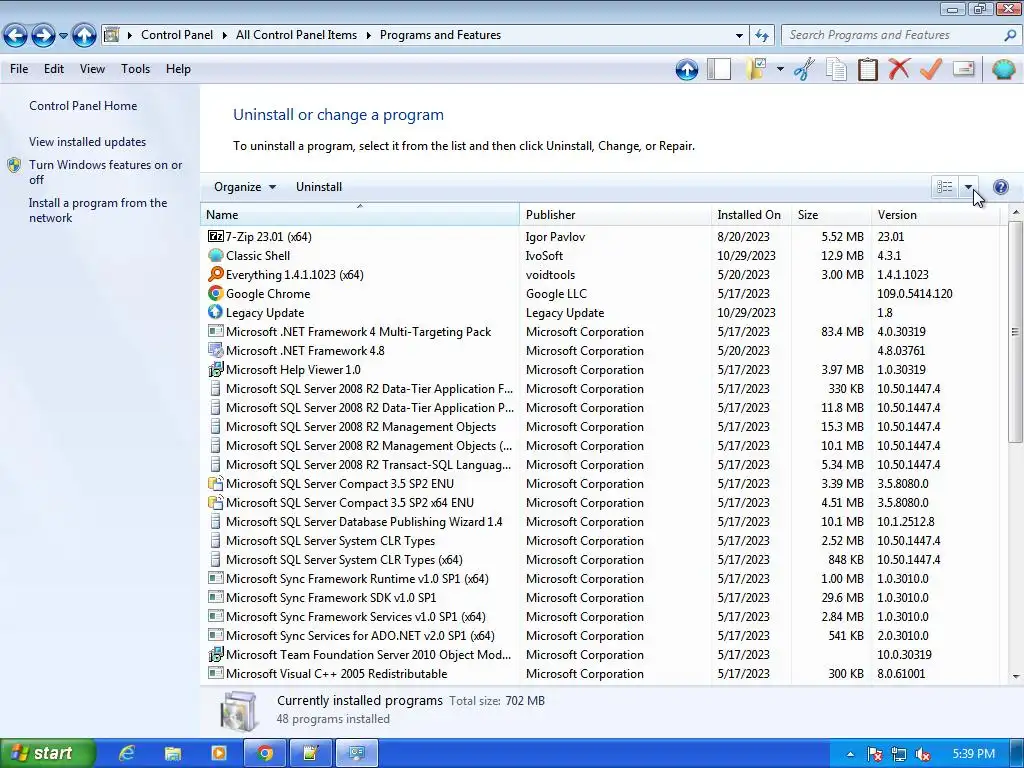Sort by the Name column header
The image size is (1024, 768).
click(x=360, y=215)
